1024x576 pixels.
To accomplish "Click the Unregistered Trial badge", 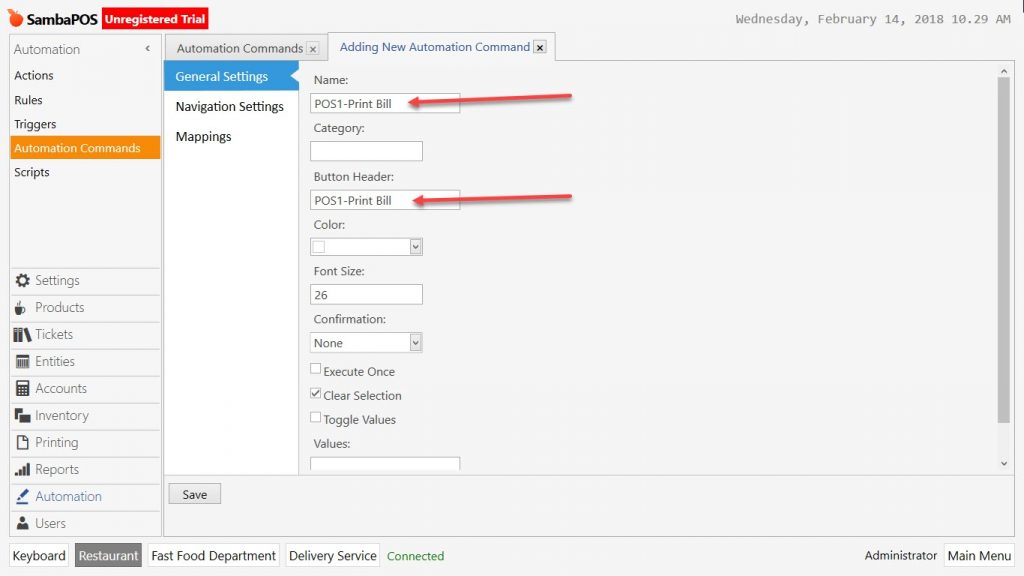I will (155, 19).
